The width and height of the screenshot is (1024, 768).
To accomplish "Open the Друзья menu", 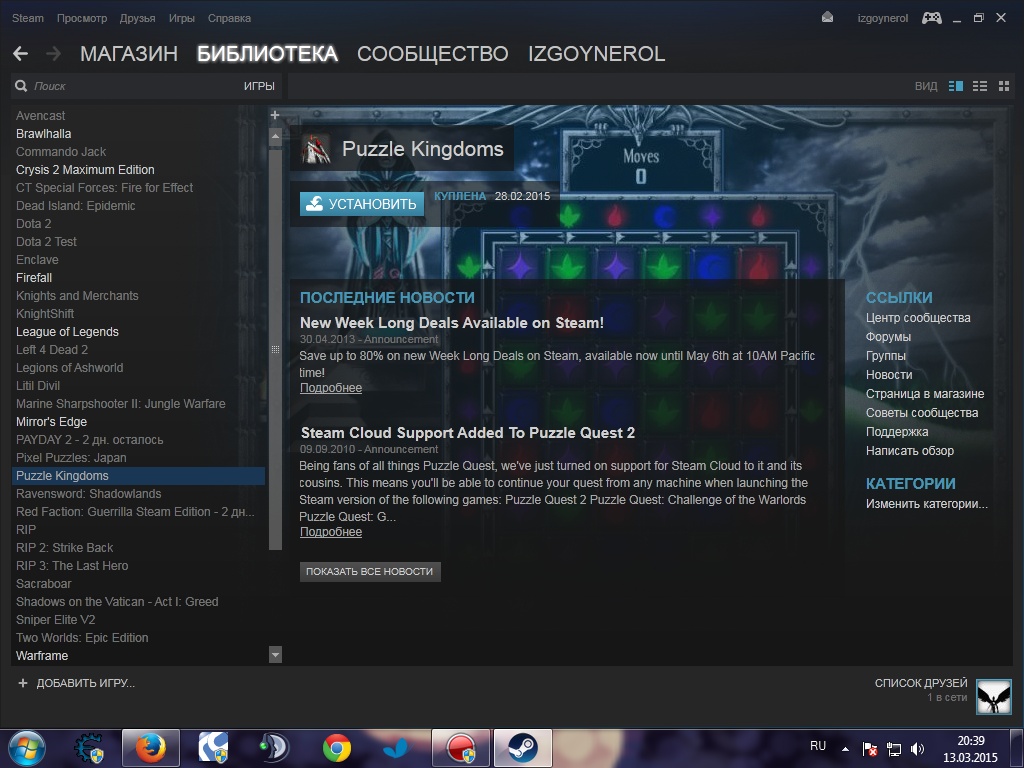I will tap(137, 18).
